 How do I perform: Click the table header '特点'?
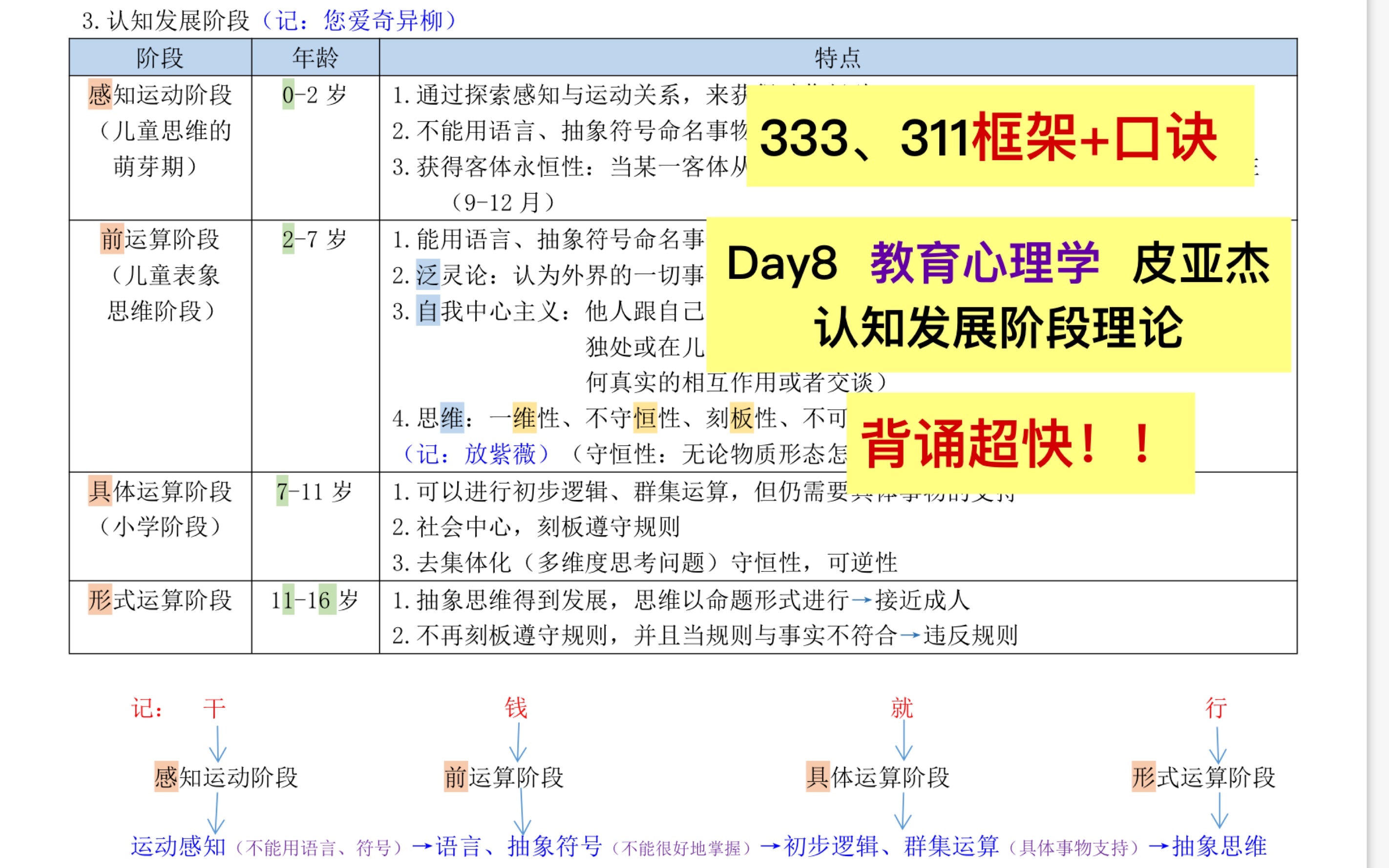[x=838, y=58]
